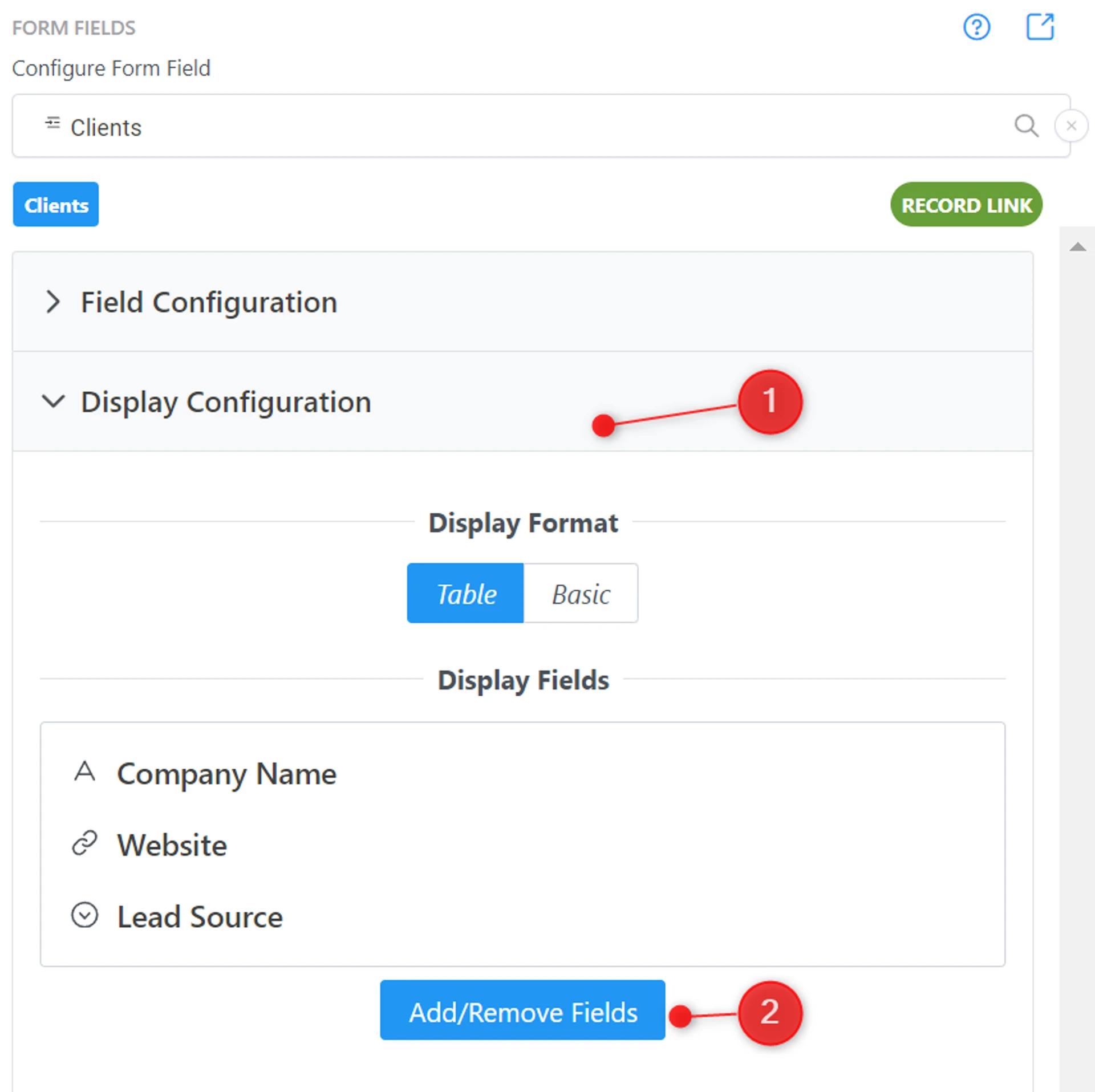
Task: Clear the Clients field with X icon
Action: (1070, 125)
